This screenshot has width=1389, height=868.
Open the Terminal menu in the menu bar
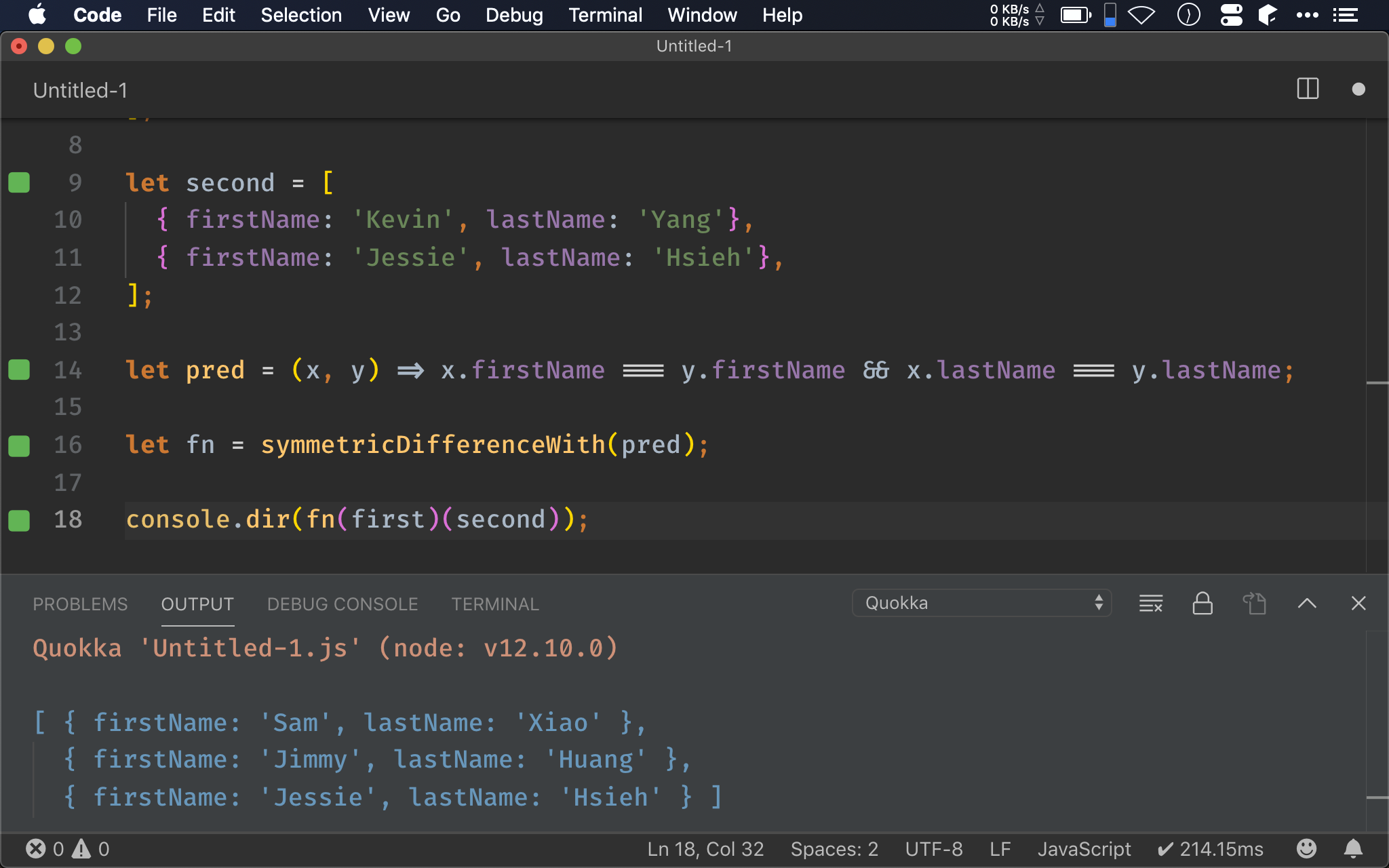tap(605, 15)
